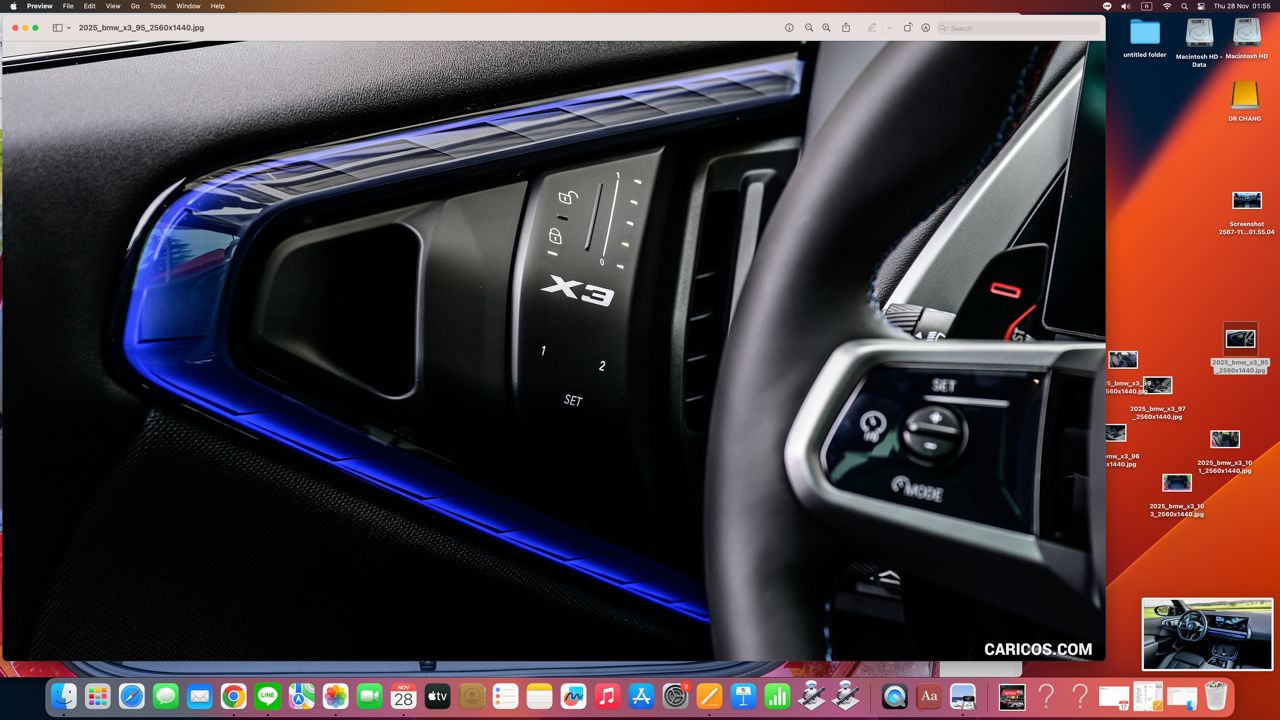Zoom out using the magnifier minus icon

click(x=809, y=28)
